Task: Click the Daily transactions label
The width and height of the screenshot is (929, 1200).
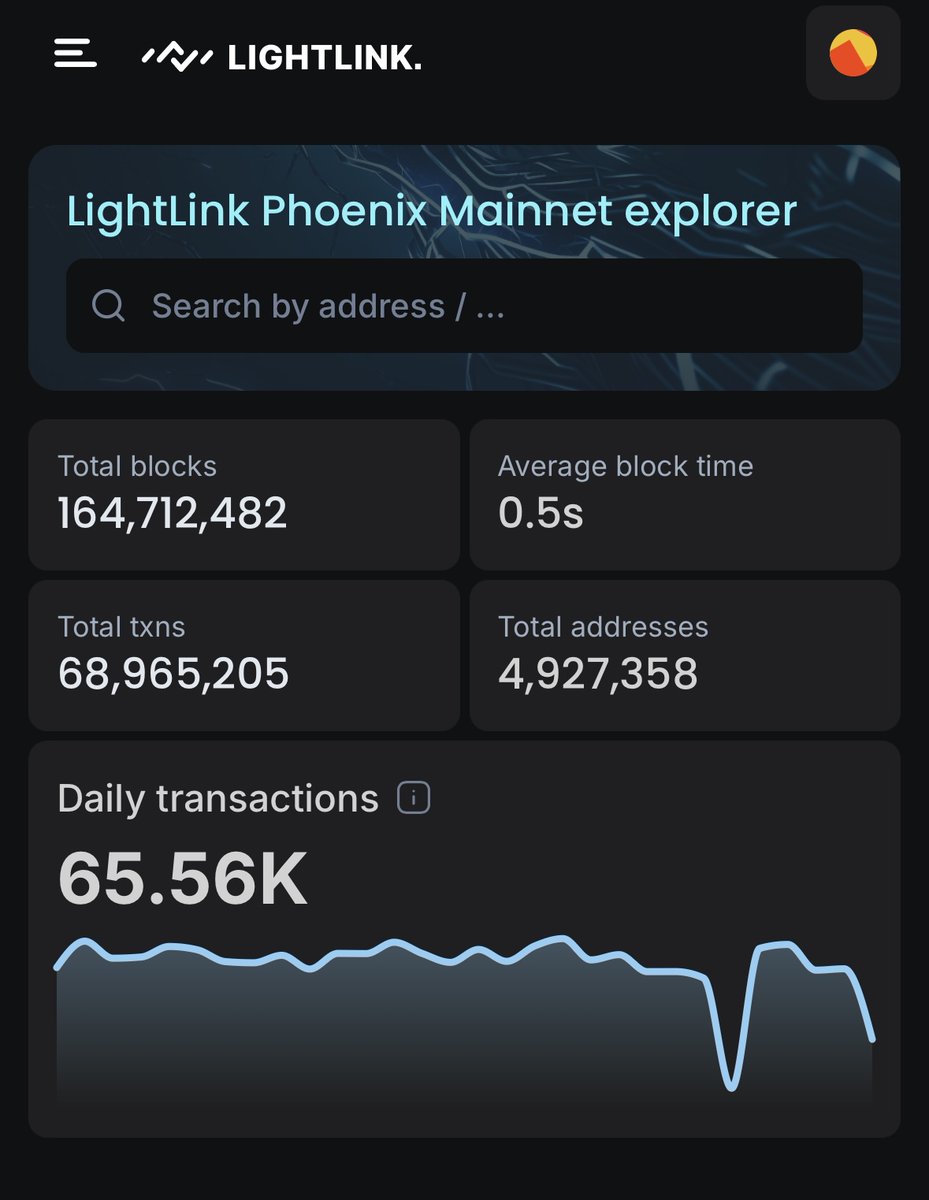Action: (x=218, y=799)
